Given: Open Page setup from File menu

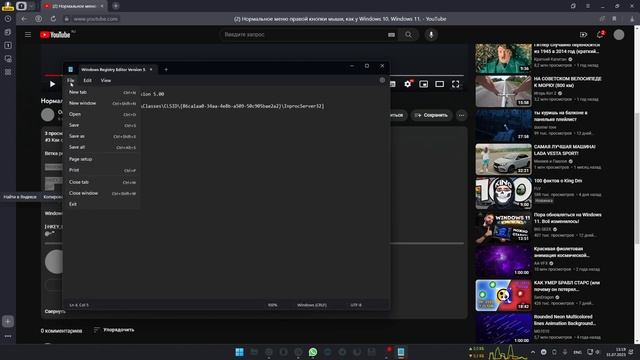Looking at the screenshot, I should (x=102, y=159).
